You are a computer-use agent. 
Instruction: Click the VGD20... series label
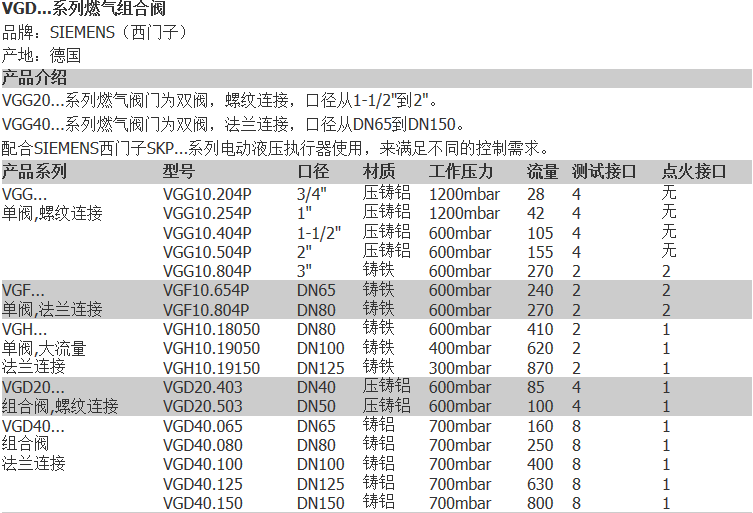(x=33, y=388)
